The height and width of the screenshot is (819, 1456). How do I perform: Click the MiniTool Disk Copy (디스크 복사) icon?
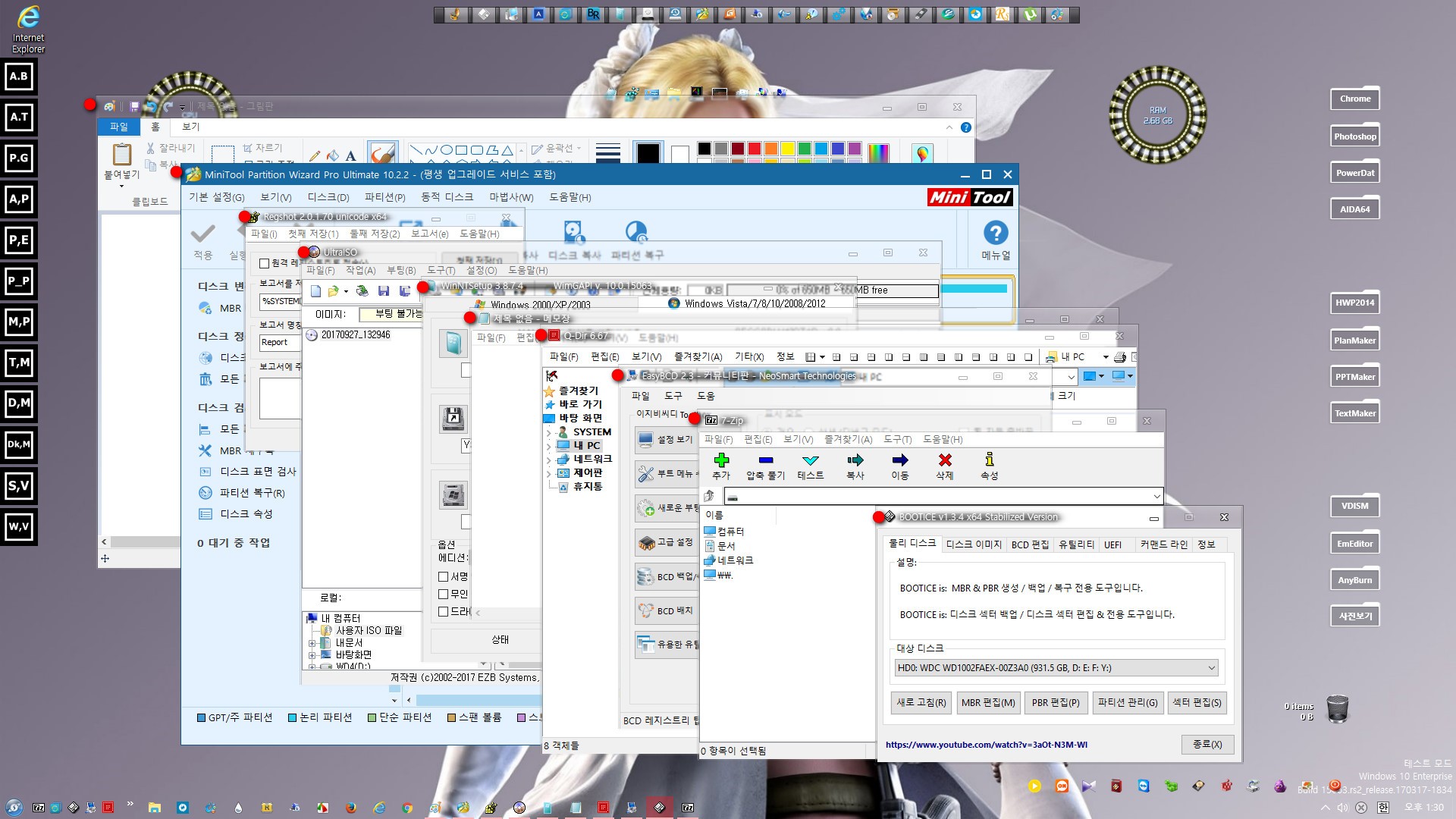pyautogui.click(x=573, y=232)
